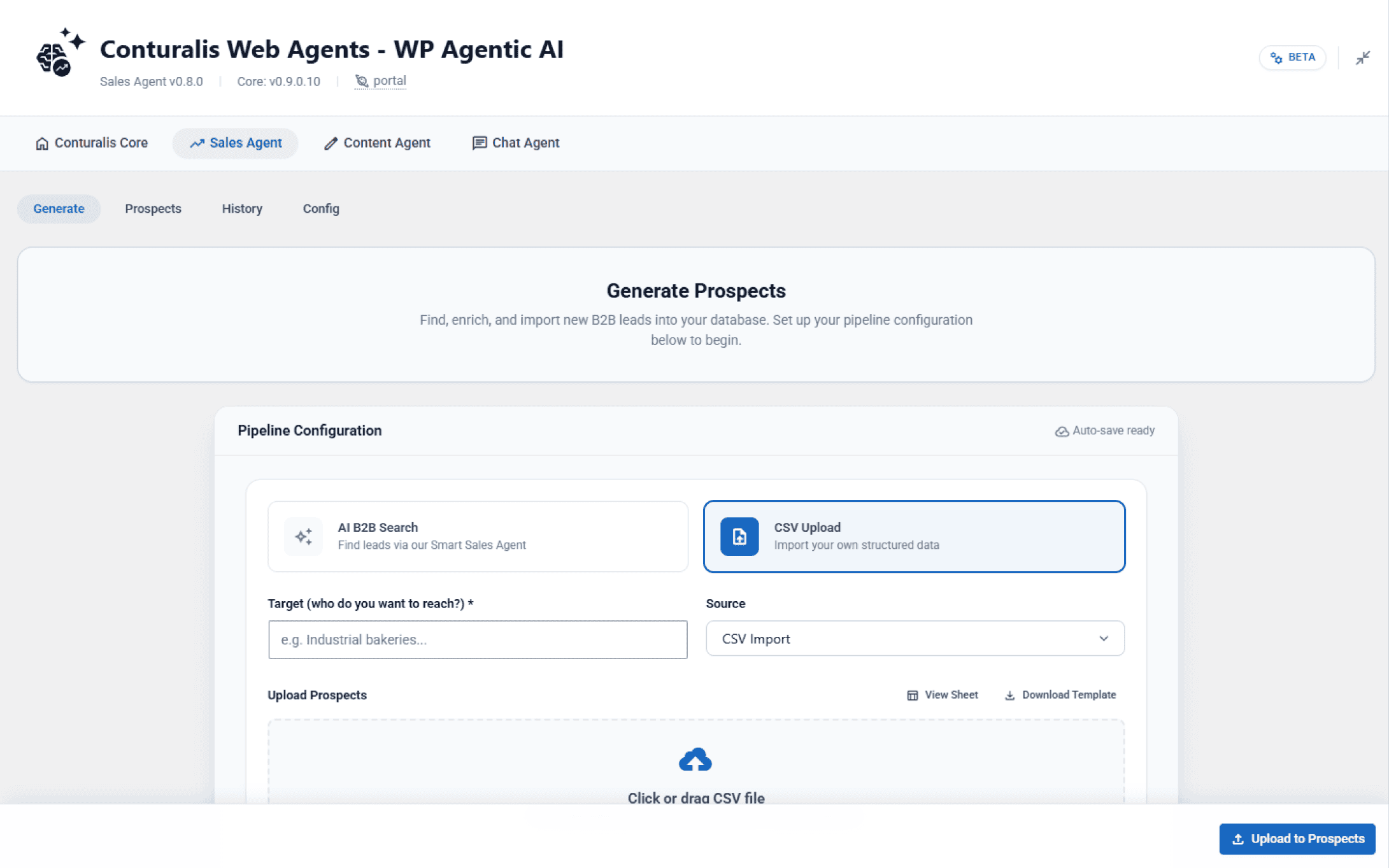Viewport: 1389px width, 868px height.
Task: Open the Config sub-tab
Action: tap(321, 209)
